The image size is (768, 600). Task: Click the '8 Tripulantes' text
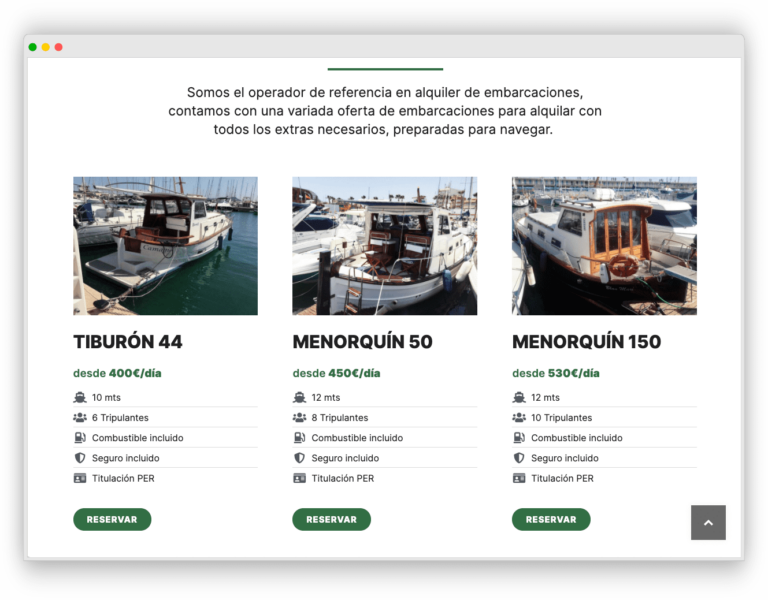tap(340, 417)
